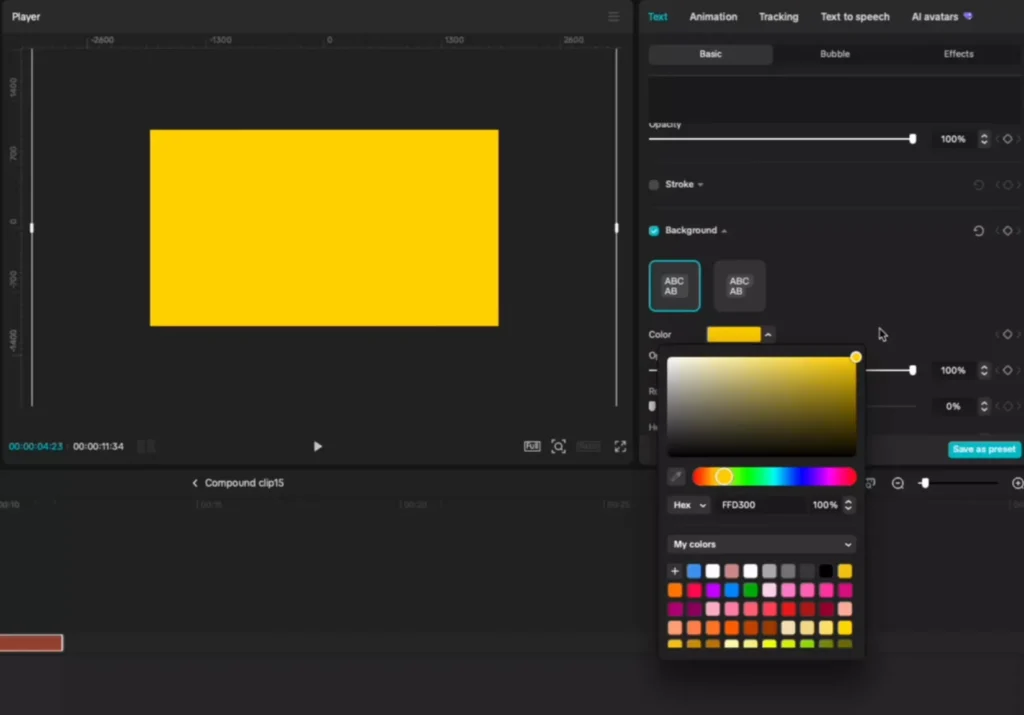Image resolution: width=1024 pixels, height=715 pixels.
Task: Add a keyframe for the Background property
Action: [1007, 231]
